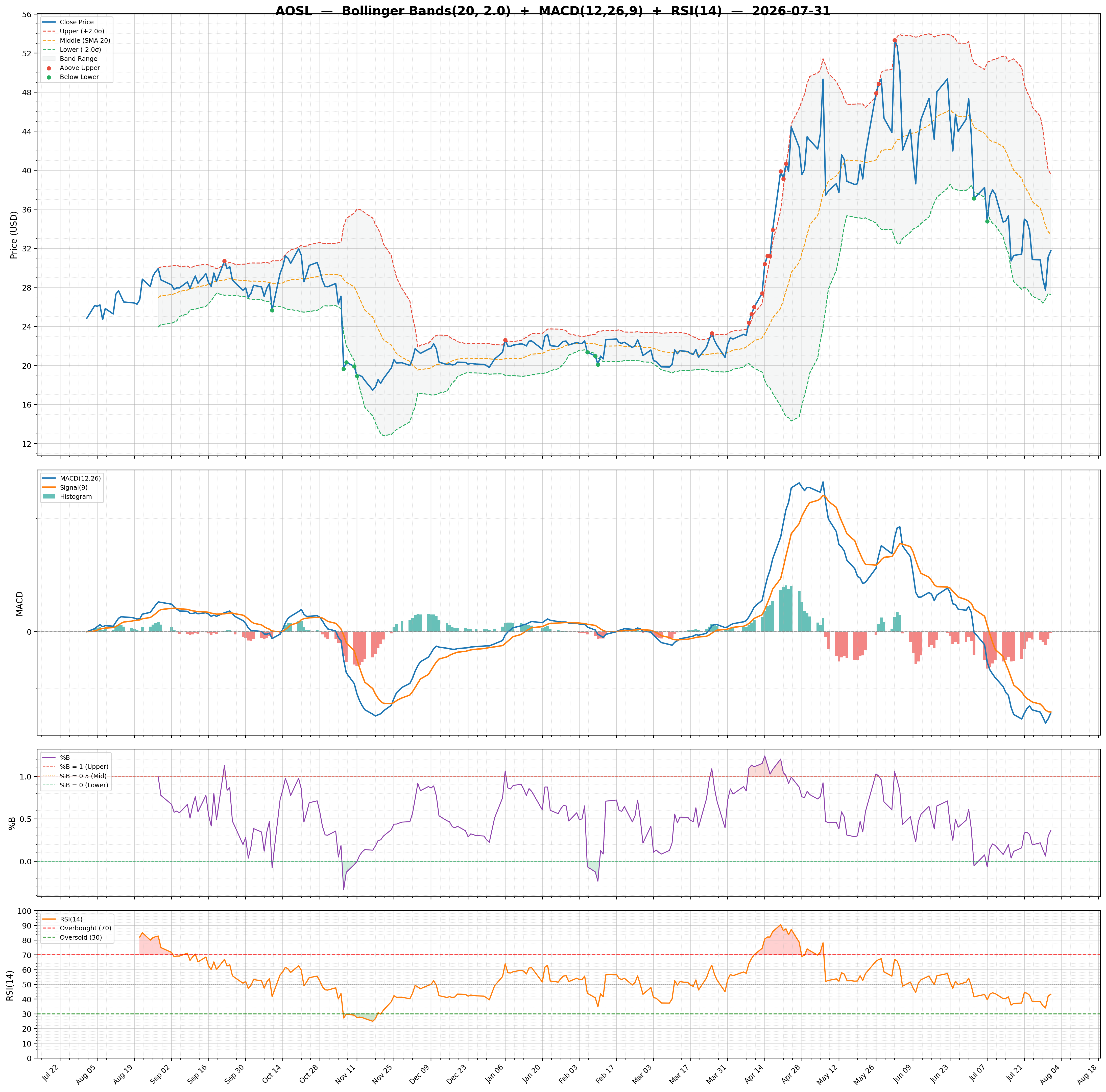Click the price axis tick label '56'
Viewport: 1106px width, 1092px height.
[x=27, y=14]
